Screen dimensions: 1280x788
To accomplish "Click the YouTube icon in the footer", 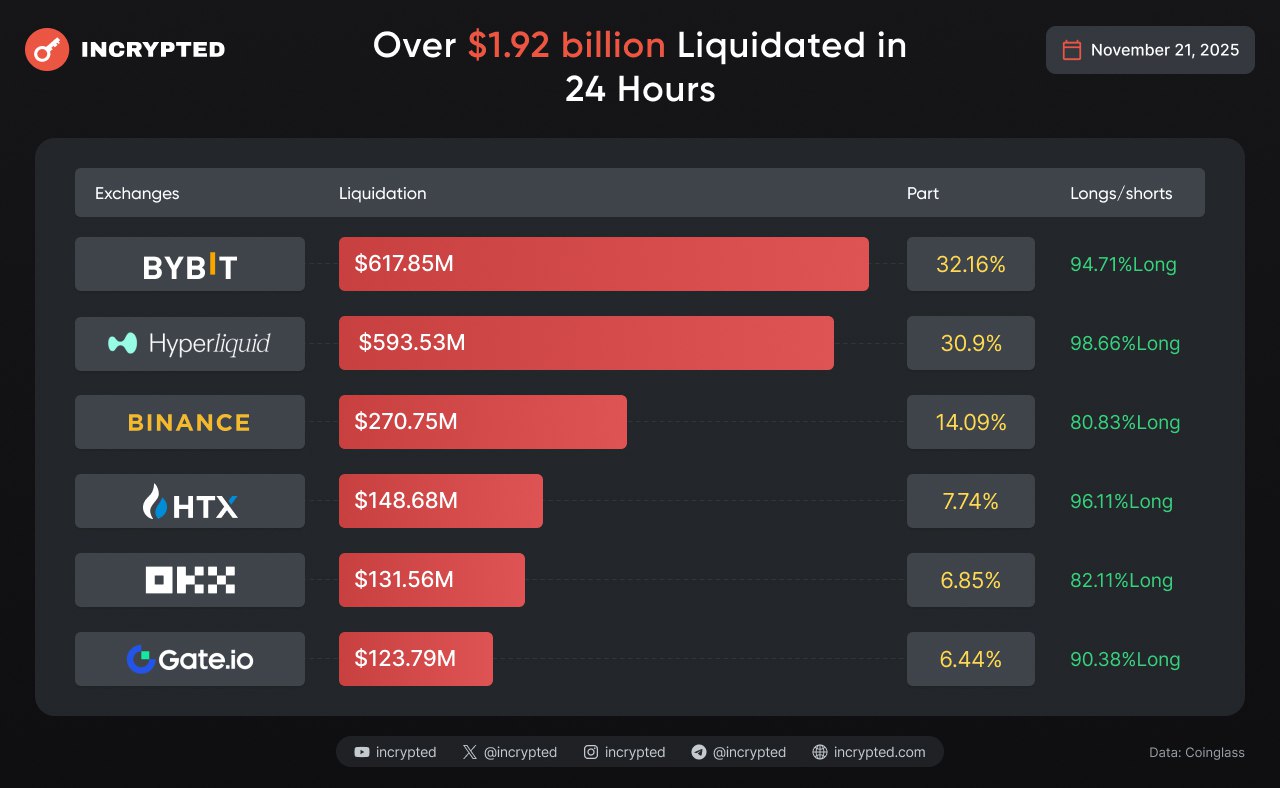I will coord(362,752).
